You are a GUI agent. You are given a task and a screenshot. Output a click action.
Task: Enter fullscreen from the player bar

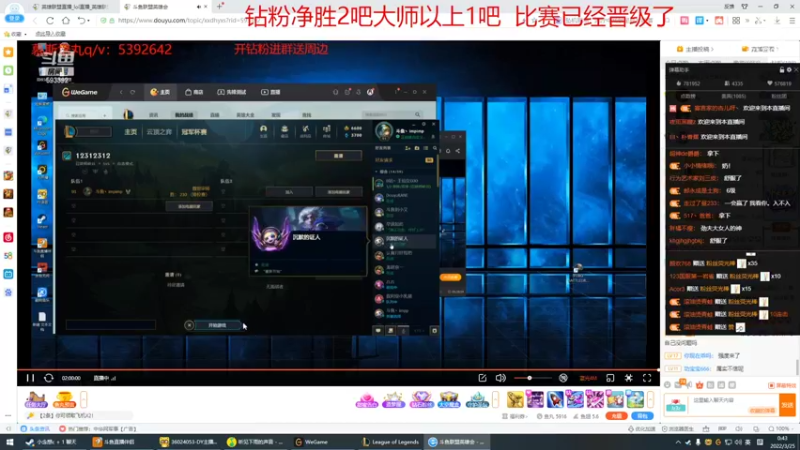pyautogui.click(x=647, y=378)
